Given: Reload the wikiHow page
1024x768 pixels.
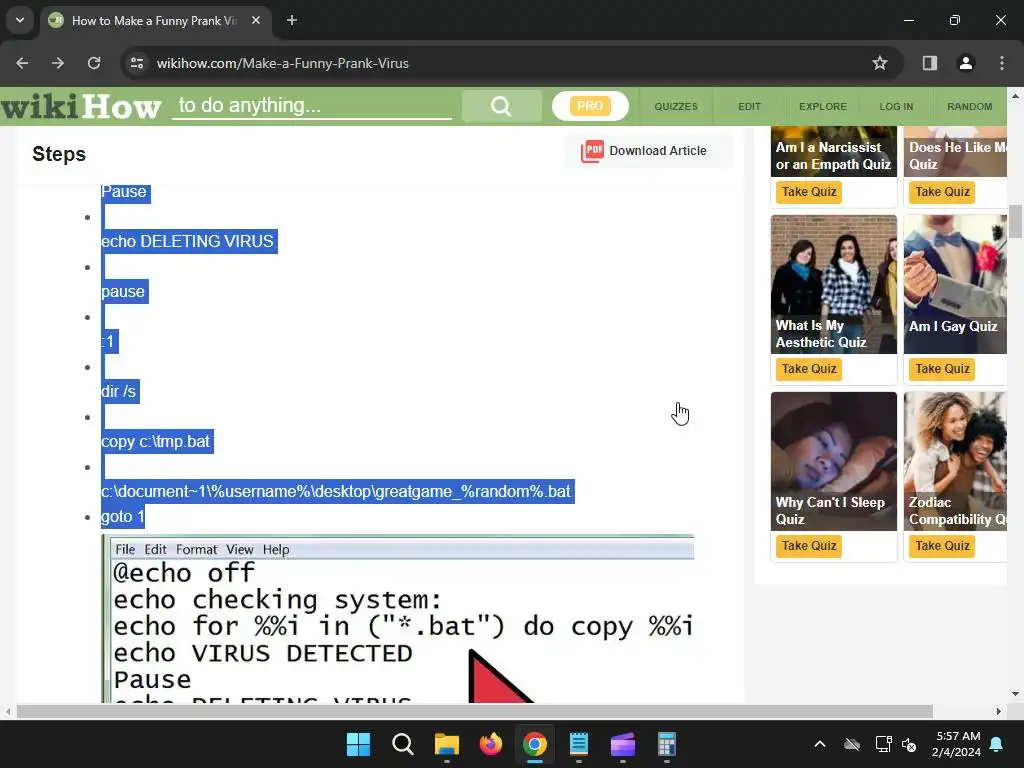Looking at the screenshot, I should point(94,63).
